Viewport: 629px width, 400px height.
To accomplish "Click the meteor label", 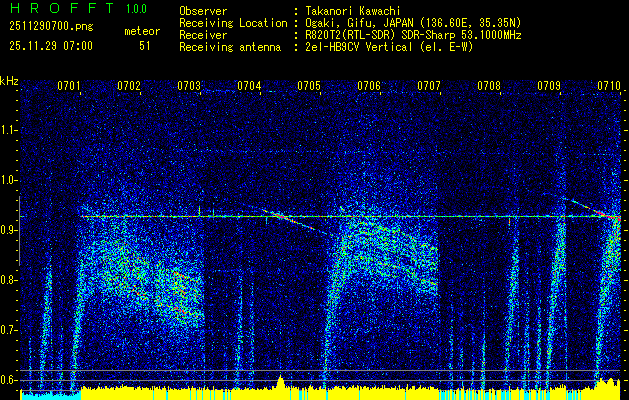I will click(142, 31).
